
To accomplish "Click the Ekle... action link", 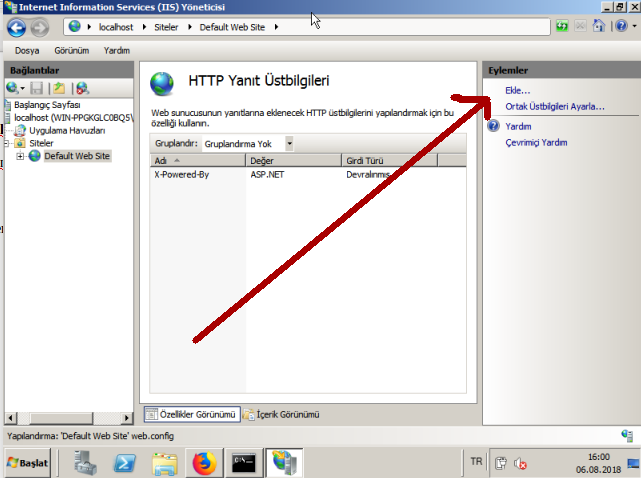I will coord(518,90).
